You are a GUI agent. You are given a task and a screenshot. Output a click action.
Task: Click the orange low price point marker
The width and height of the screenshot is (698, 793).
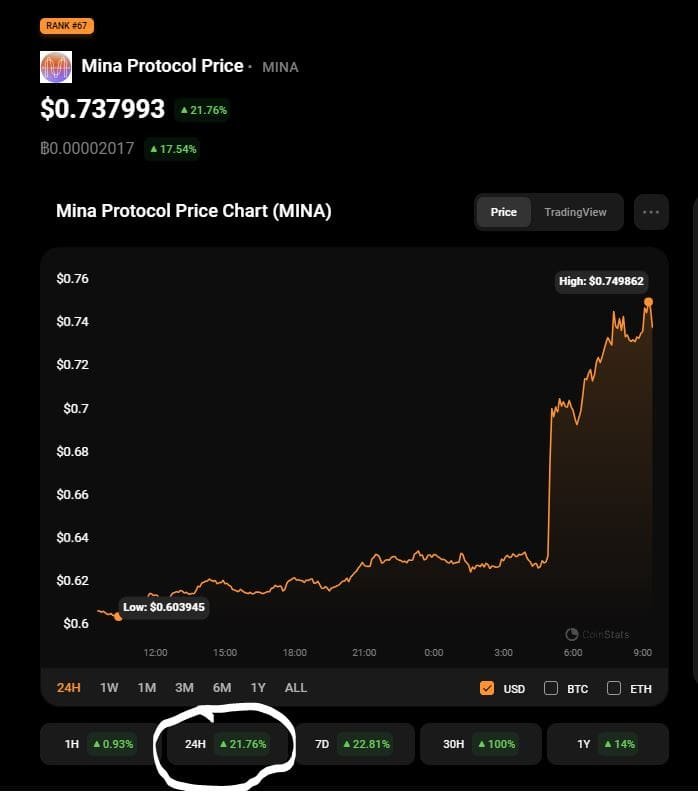tap(118, 616)
